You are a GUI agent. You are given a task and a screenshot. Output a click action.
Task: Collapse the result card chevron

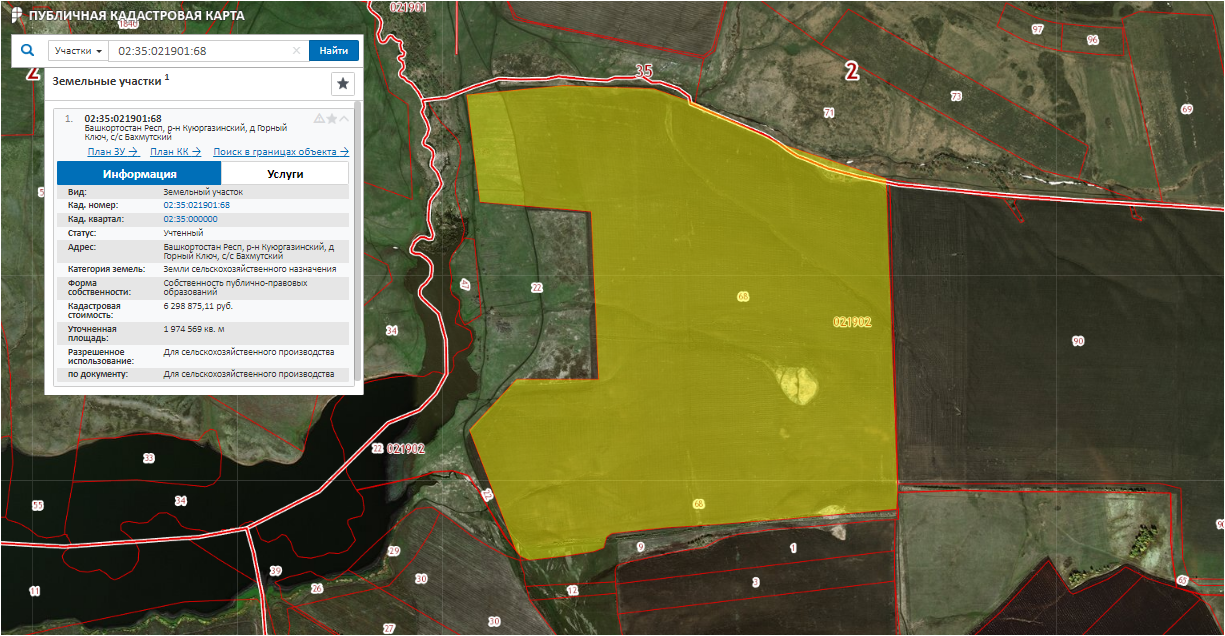click(x=344, y=118)
